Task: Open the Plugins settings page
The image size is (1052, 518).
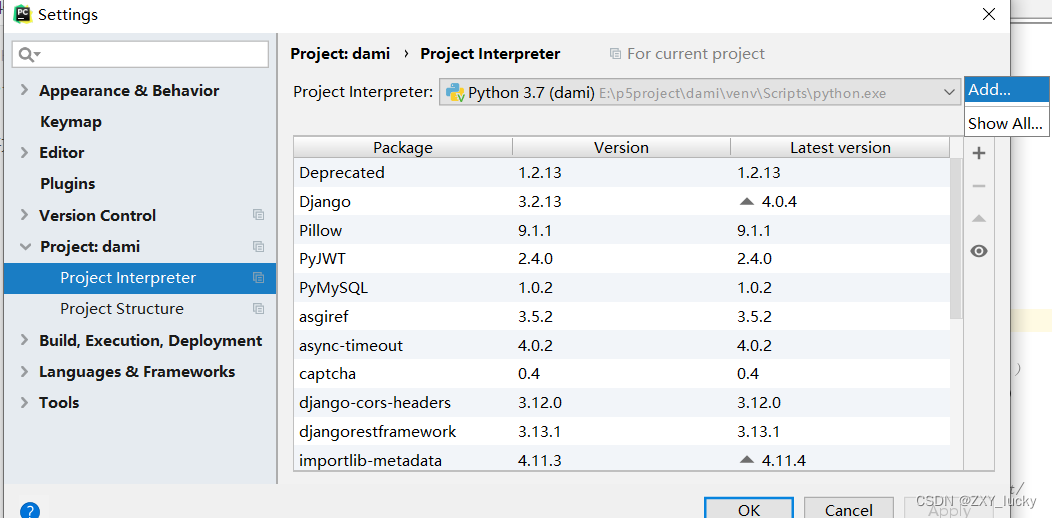Action: pyautogui.click(x=67, y=183)
